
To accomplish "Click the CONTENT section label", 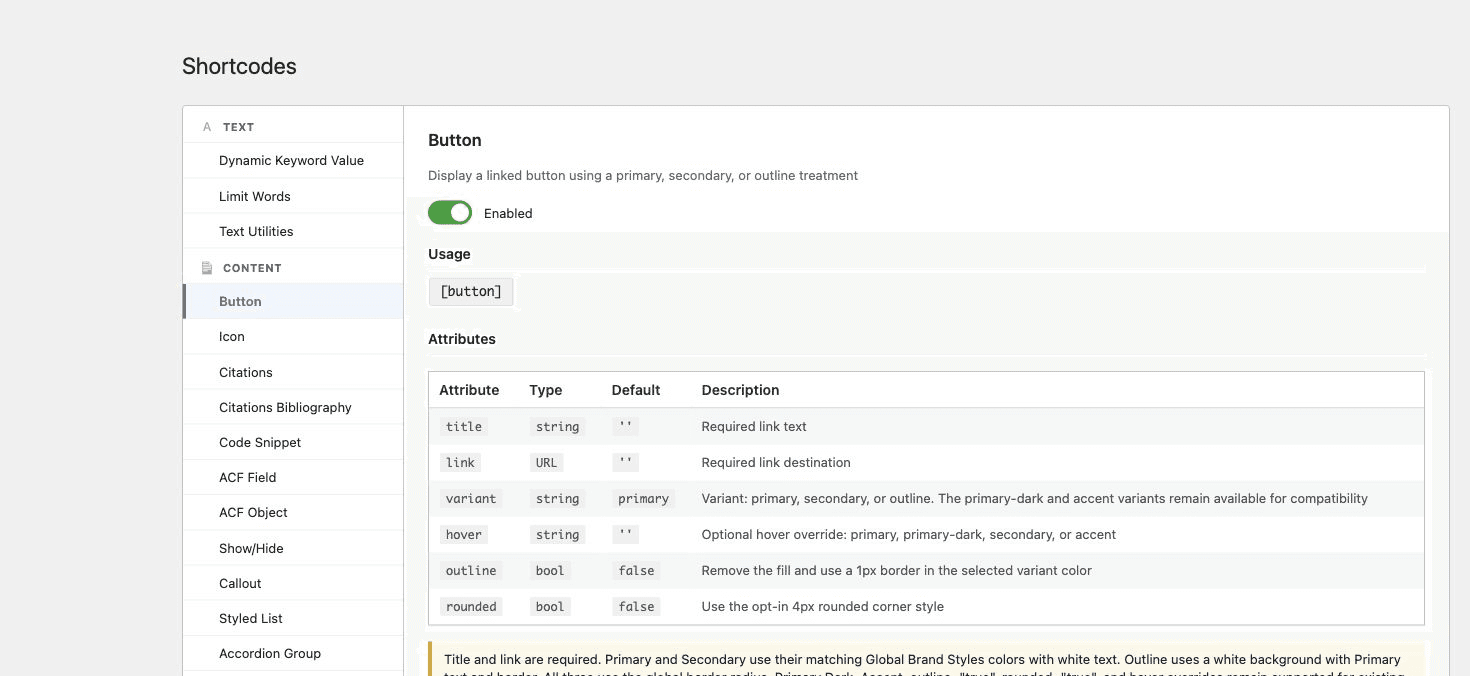I will [252, 268].
